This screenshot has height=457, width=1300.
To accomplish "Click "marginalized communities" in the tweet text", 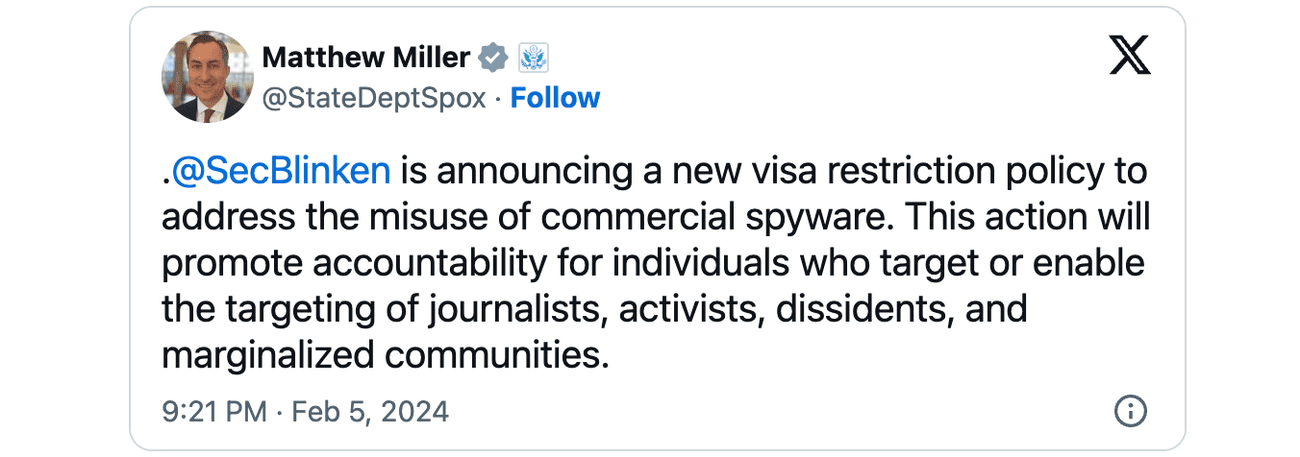I will [x=384, y=355].
